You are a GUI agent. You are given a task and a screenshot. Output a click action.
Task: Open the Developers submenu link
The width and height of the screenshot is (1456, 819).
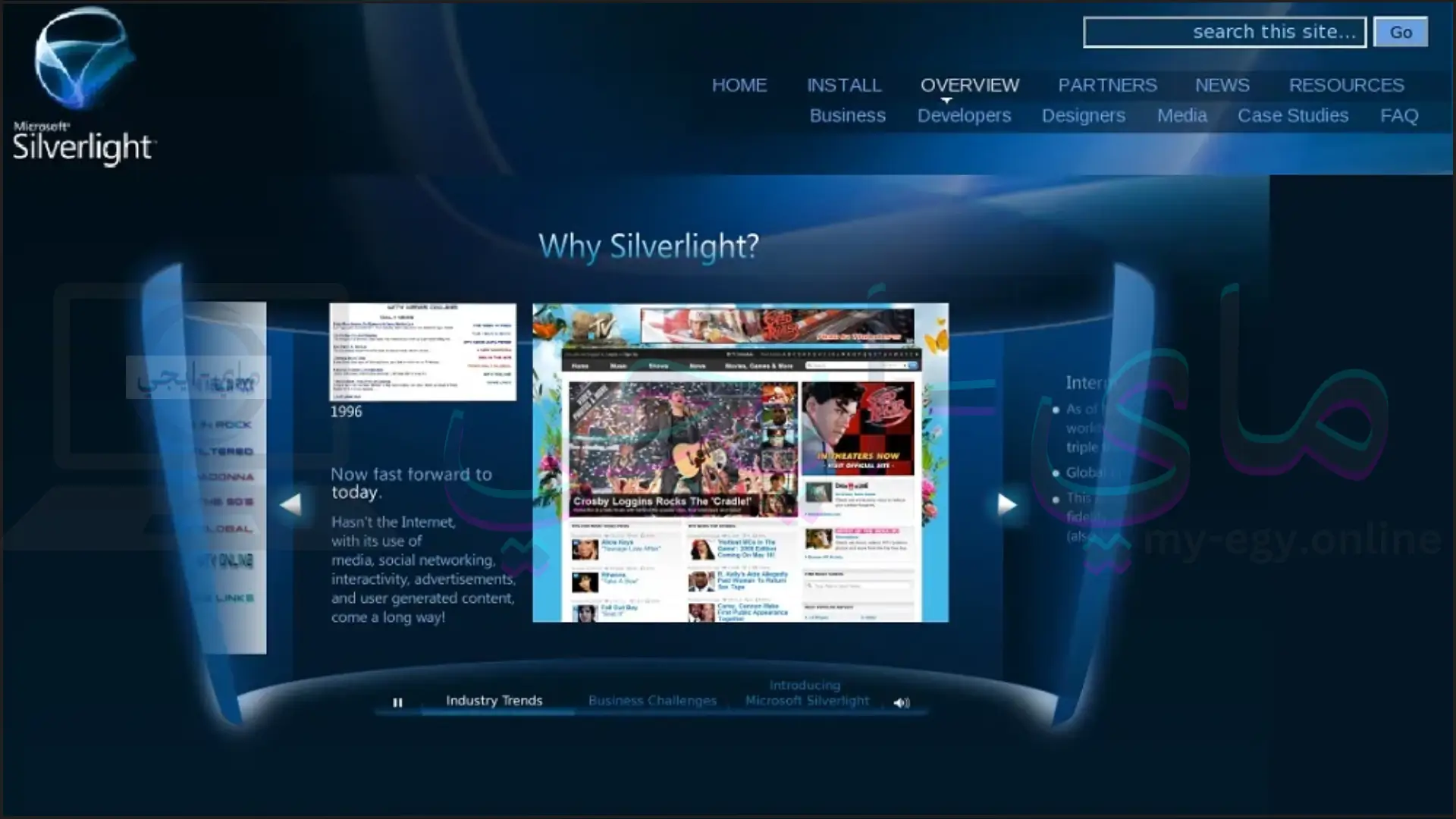click(x=964, y=115)
